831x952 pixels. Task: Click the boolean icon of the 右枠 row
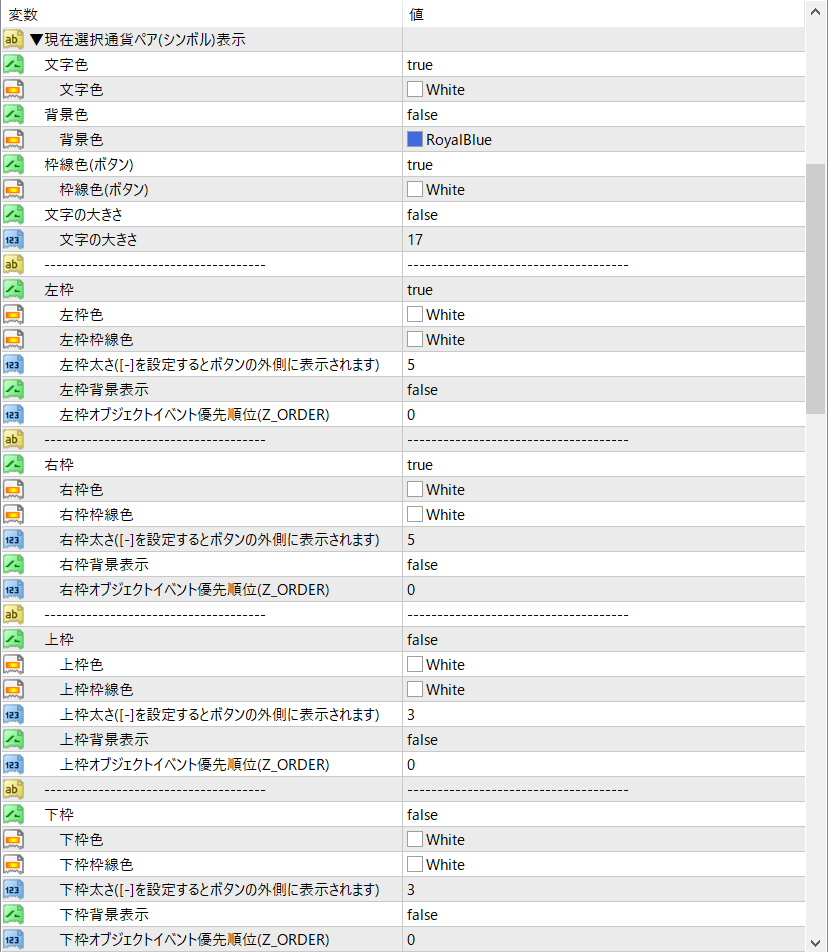13,464
